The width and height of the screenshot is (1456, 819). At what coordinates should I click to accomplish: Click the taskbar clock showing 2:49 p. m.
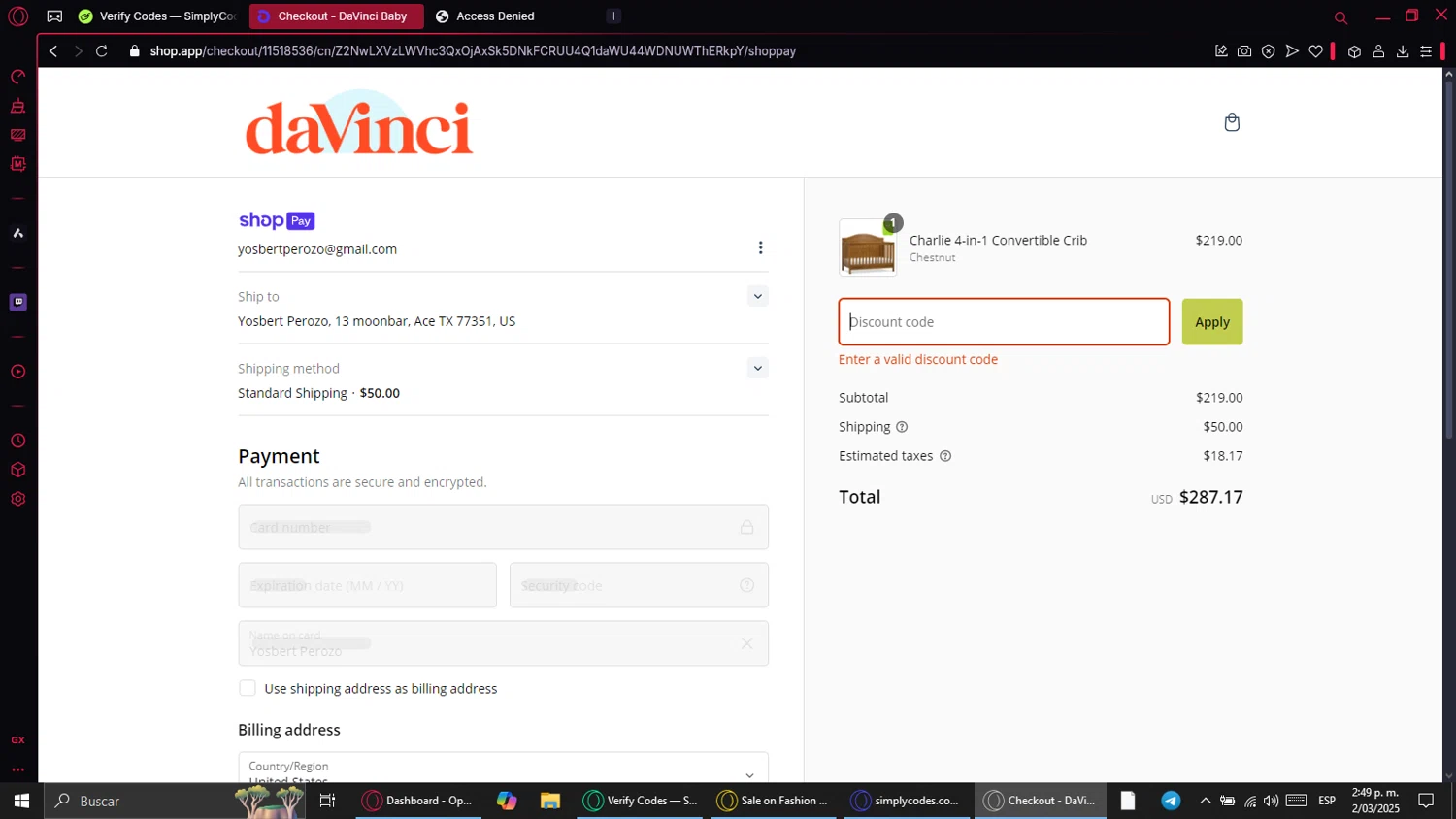1375,801
